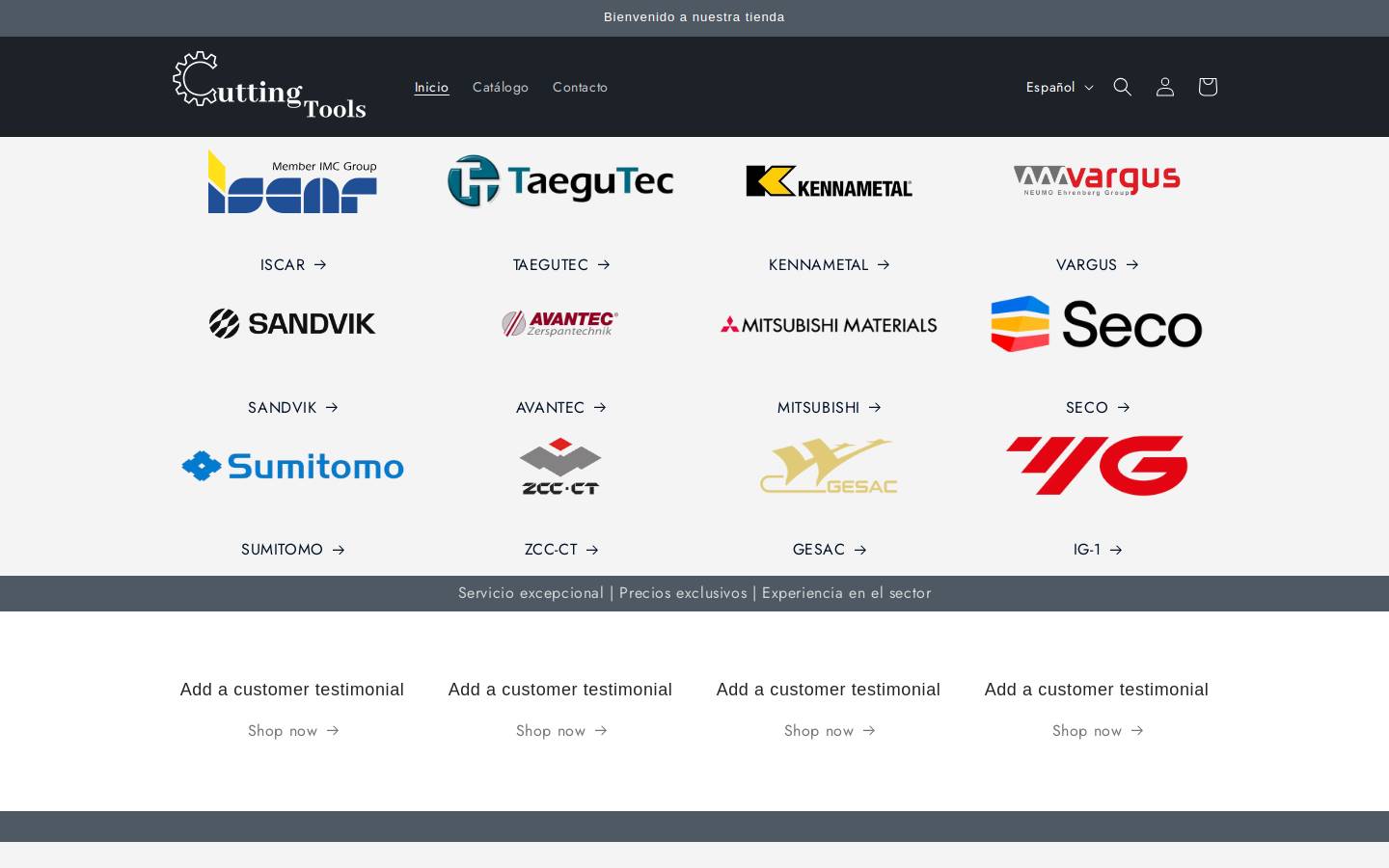Open the ISCAR collection link

coord(293,264)
